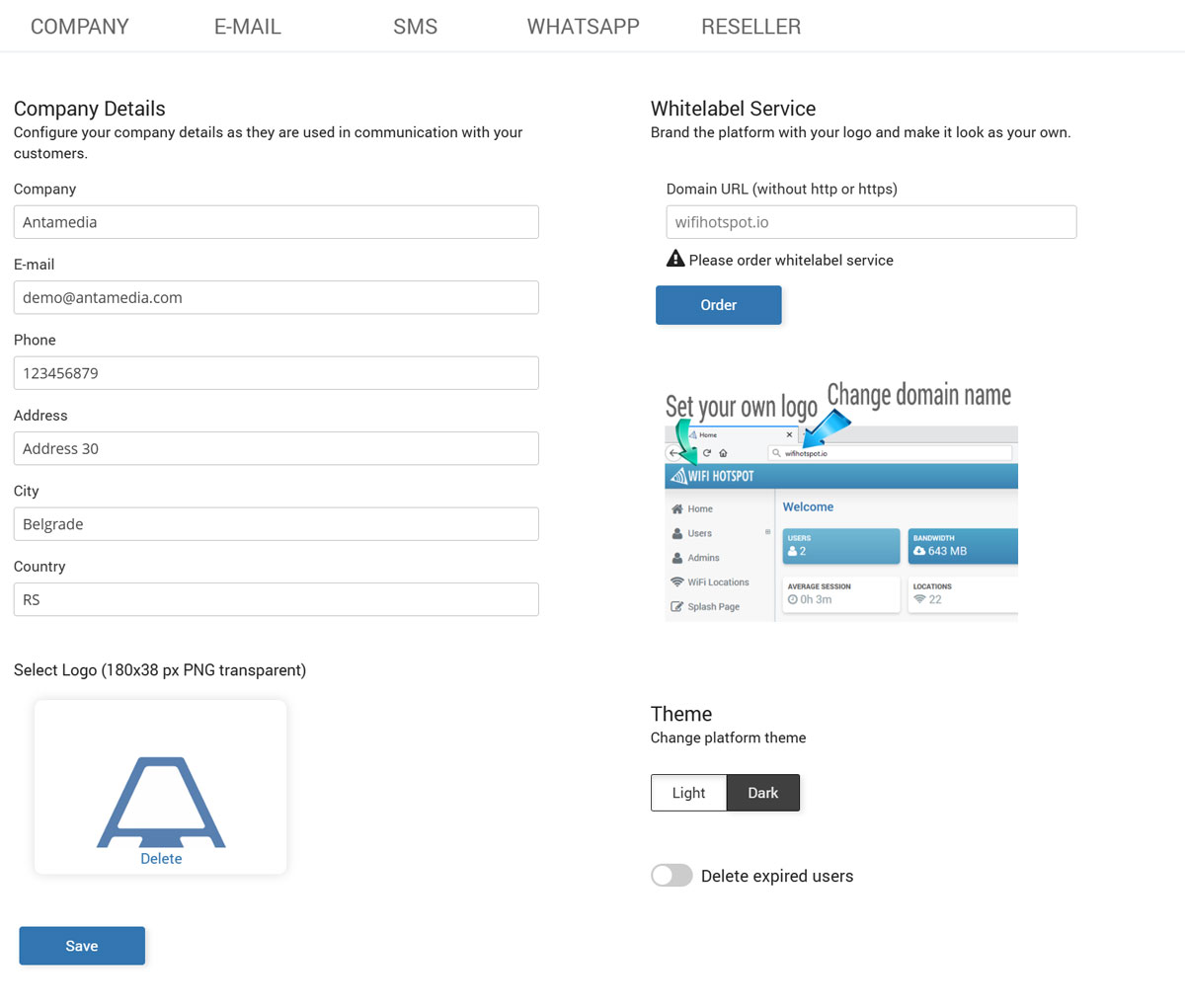This screenshot has height=1008, width=1185.
Task: Focus the Company name input field
Action: 276,222
